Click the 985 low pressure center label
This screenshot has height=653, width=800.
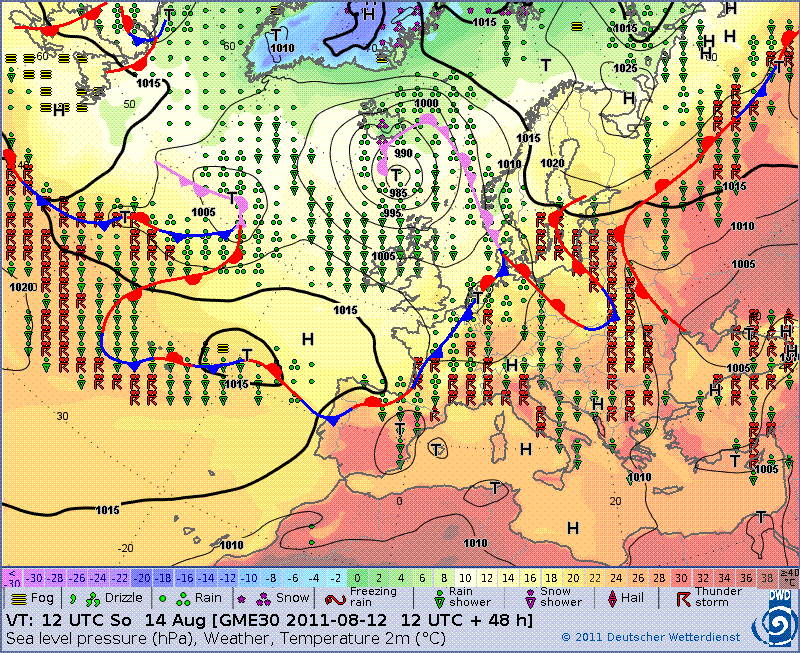point(398,193)
